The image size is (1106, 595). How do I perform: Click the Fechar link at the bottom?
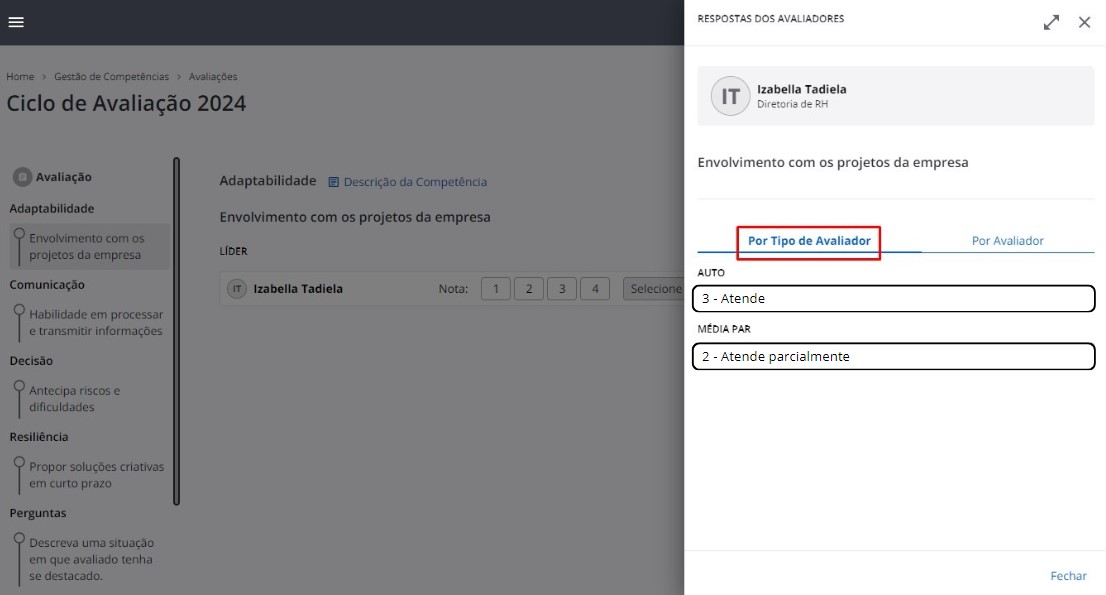1068,575
